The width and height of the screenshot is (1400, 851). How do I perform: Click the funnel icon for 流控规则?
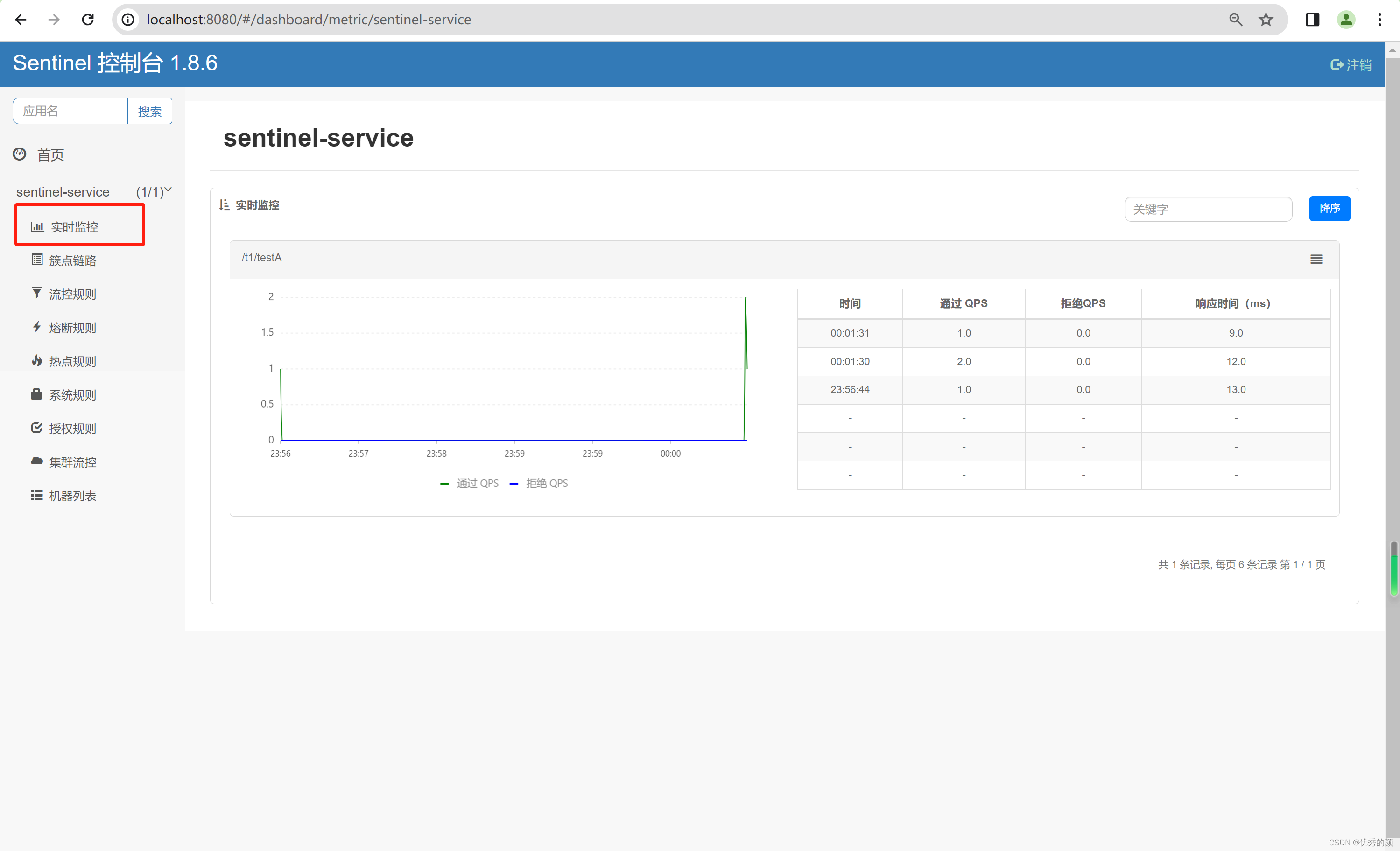point(37,293)
